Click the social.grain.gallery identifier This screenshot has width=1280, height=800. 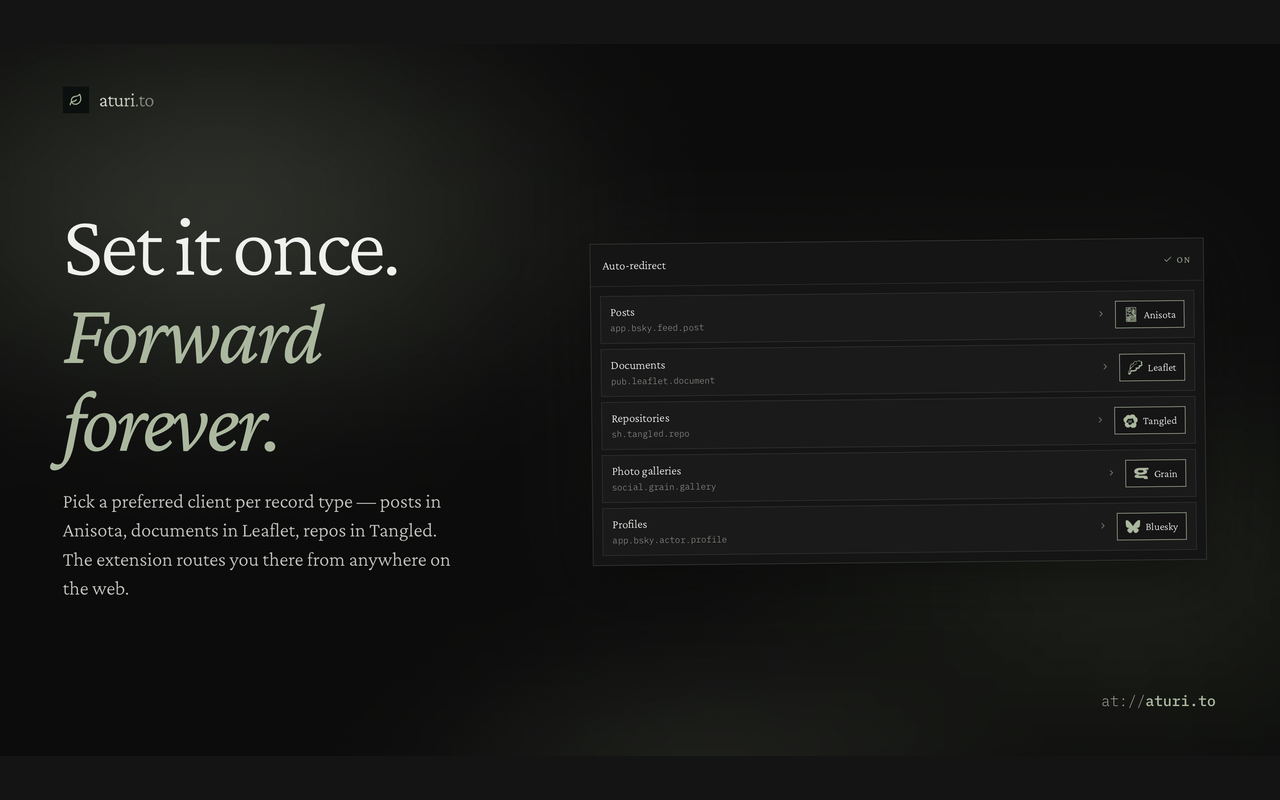(664, 487)
